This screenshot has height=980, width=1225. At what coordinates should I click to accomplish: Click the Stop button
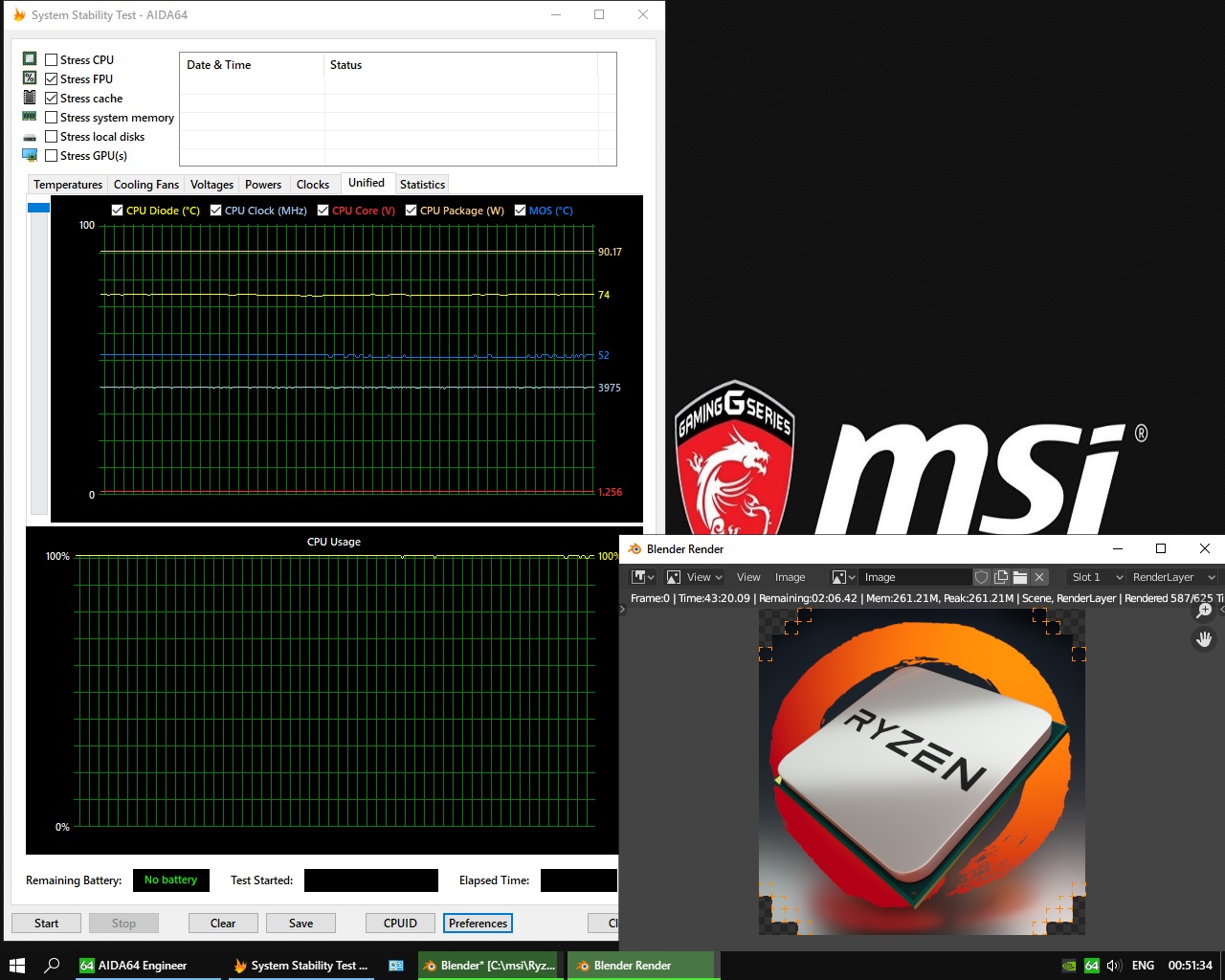coord(123,924)
